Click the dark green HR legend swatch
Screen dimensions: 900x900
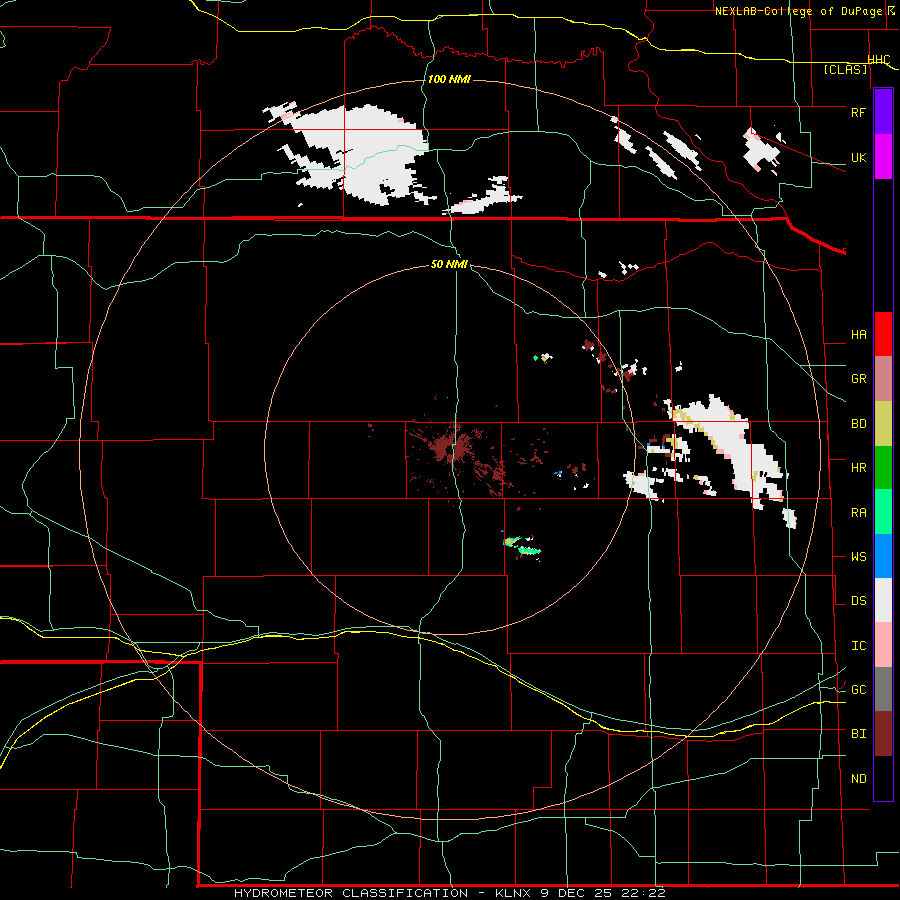click(883, 468)
